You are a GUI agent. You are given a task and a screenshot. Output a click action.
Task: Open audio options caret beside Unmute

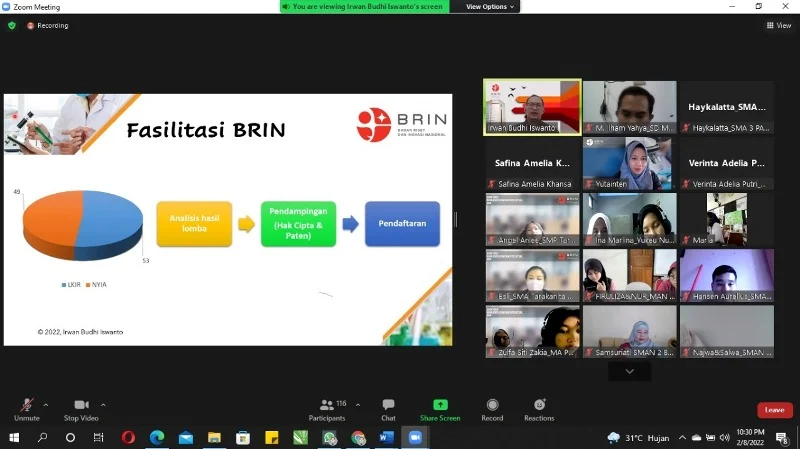(x=46, y=405)
